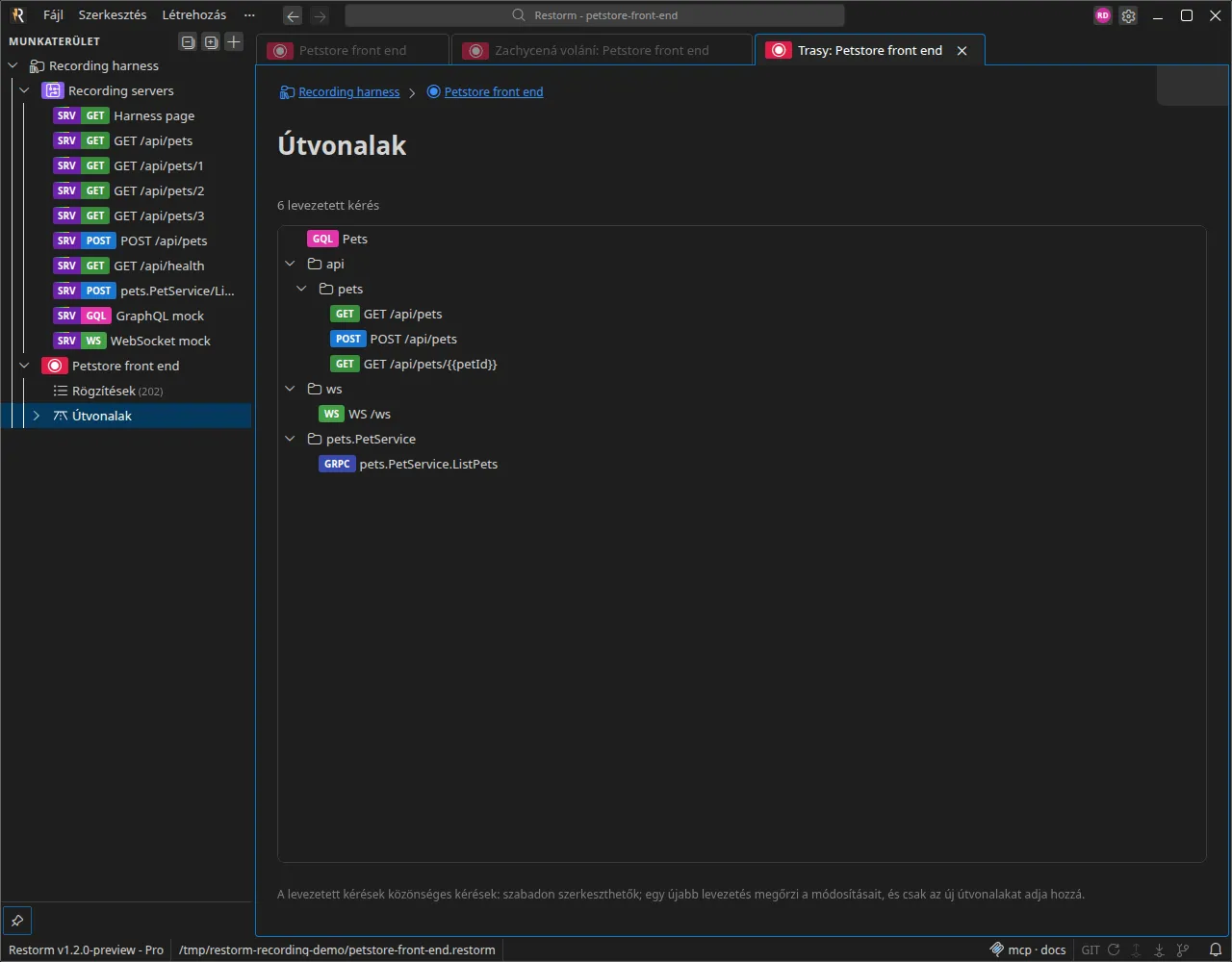Follow the Petstore front end breadcrumb link
The image size is (1232, 962).
pos(494,92)
